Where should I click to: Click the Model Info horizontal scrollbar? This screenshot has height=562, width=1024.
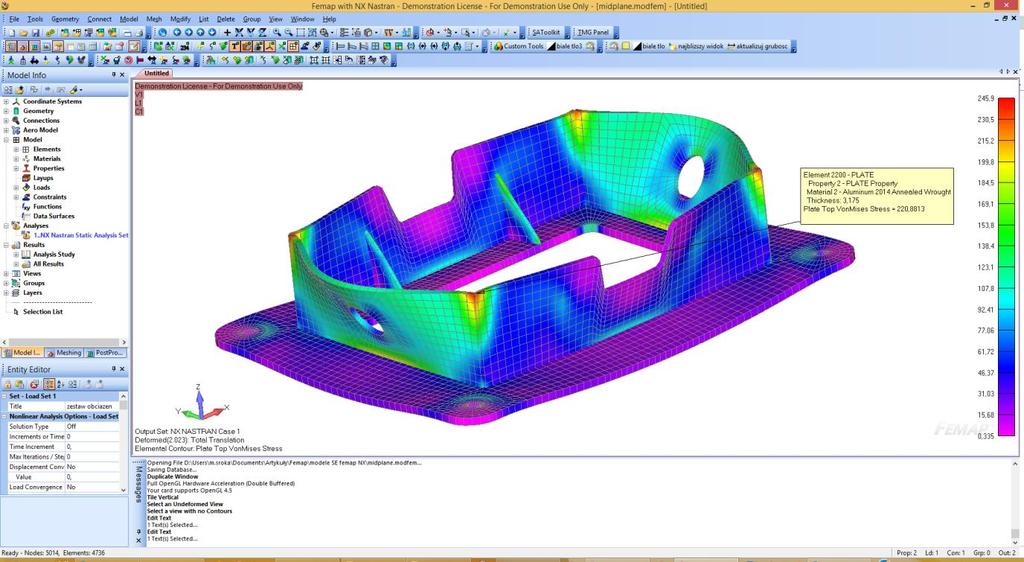(x=64, y=342)
